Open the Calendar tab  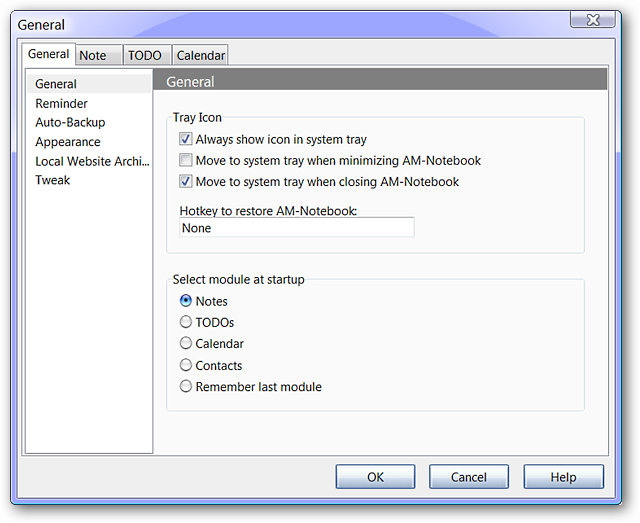(200, 55)
